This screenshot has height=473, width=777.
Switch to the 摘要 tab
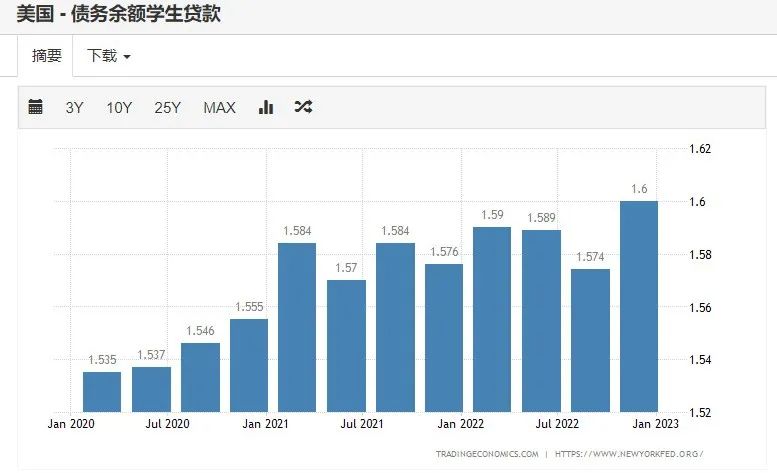point(46,56)
